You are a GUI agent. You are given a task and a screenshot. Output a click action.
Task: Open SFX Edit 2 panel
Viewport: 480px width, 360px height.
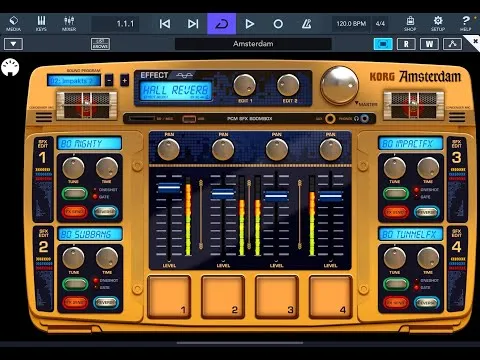pos(43,269)
